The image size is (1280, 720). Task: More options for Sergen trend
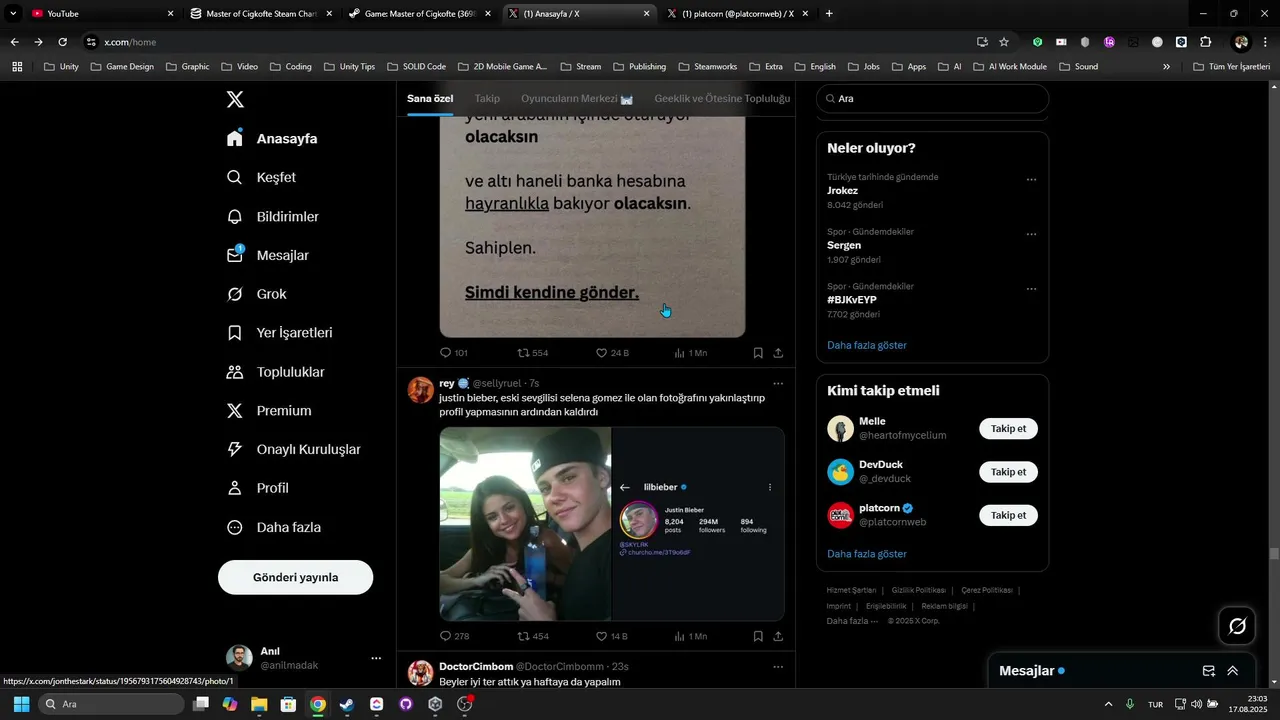pyautogui.click(x=1031, y=235)
